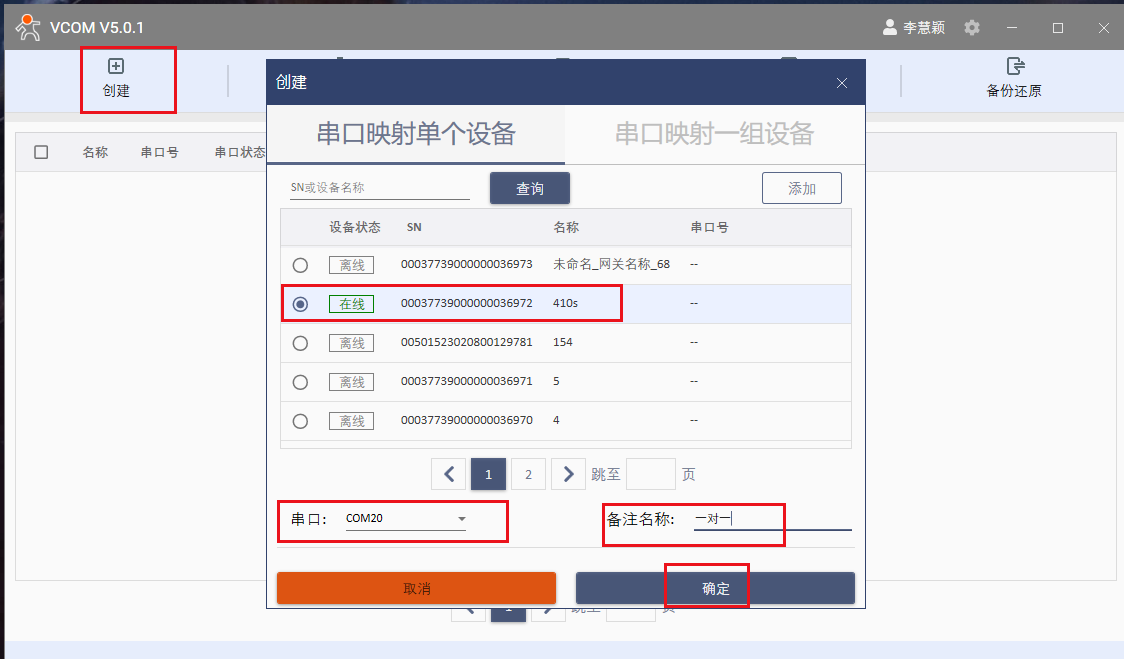The height and width of the screenshot is (659, 1124).
Task: Click the user profile icon 李慧颖
Action: click(x=890, y=28)
